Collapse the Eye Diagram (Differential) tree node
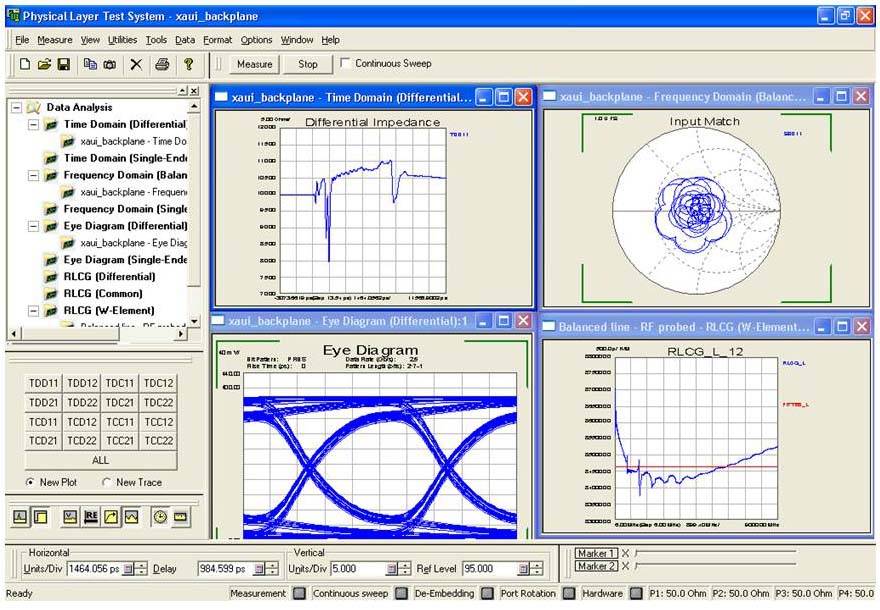880x610 pixels. point(33,226)
